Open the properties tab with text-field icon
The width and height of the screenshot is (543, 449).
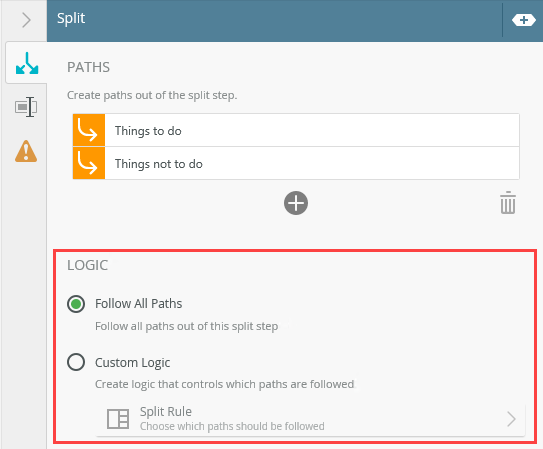tap(26, 107)
